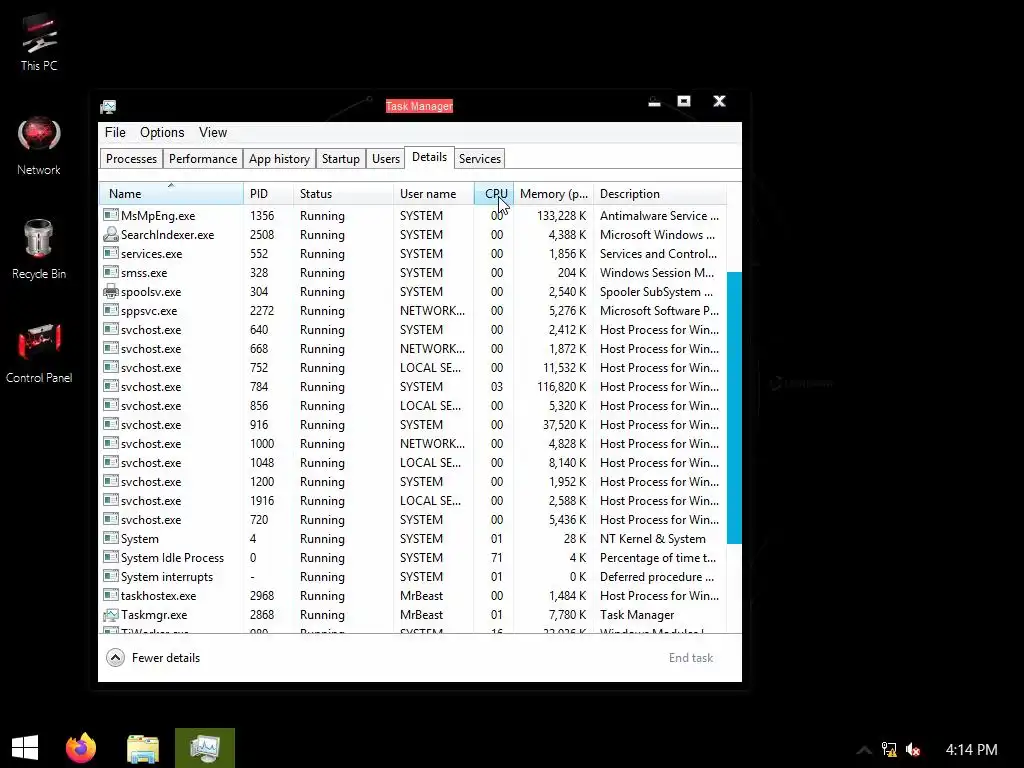Switch to the Services tab

pyautogui.click(x=479, y=159)
